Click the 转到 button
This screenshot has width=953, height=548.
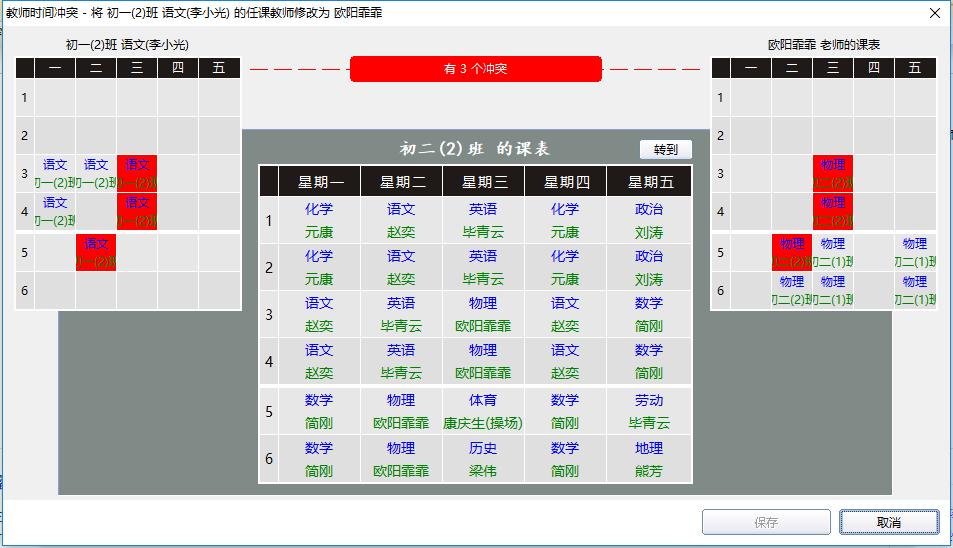(665, 150)
